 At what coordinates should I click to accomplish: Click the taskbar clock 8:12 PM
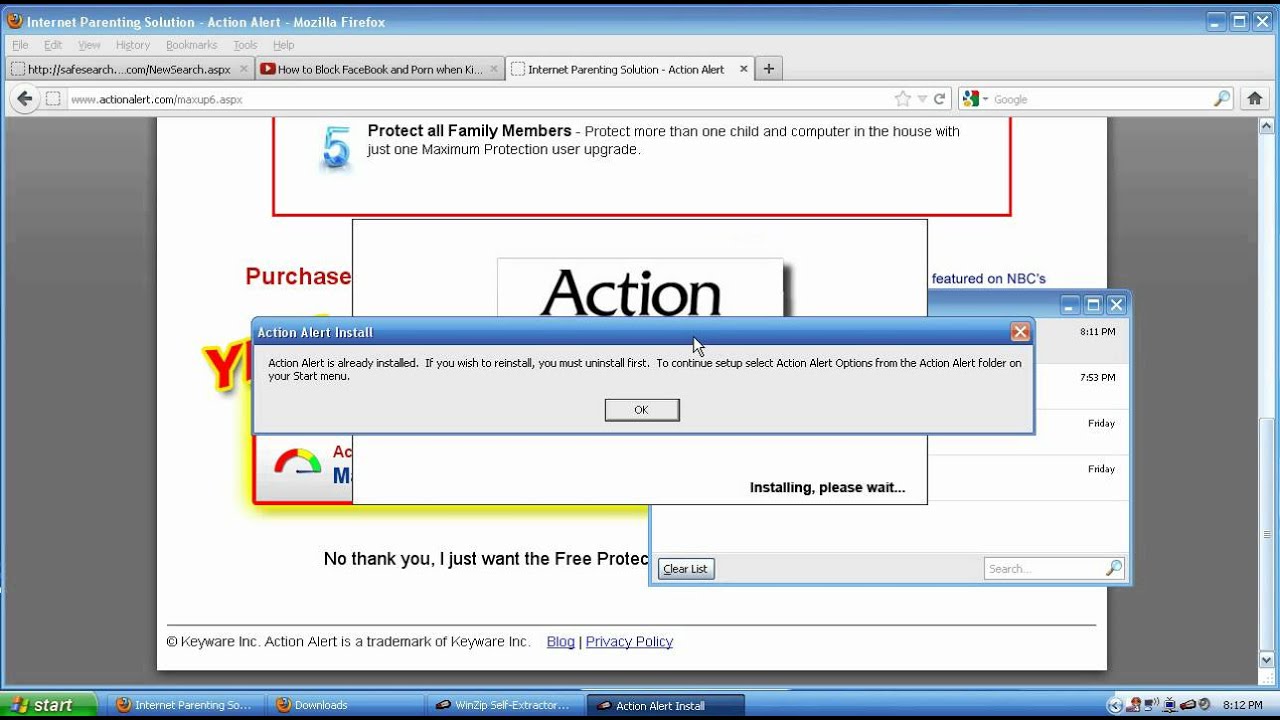pos(1243,705)
